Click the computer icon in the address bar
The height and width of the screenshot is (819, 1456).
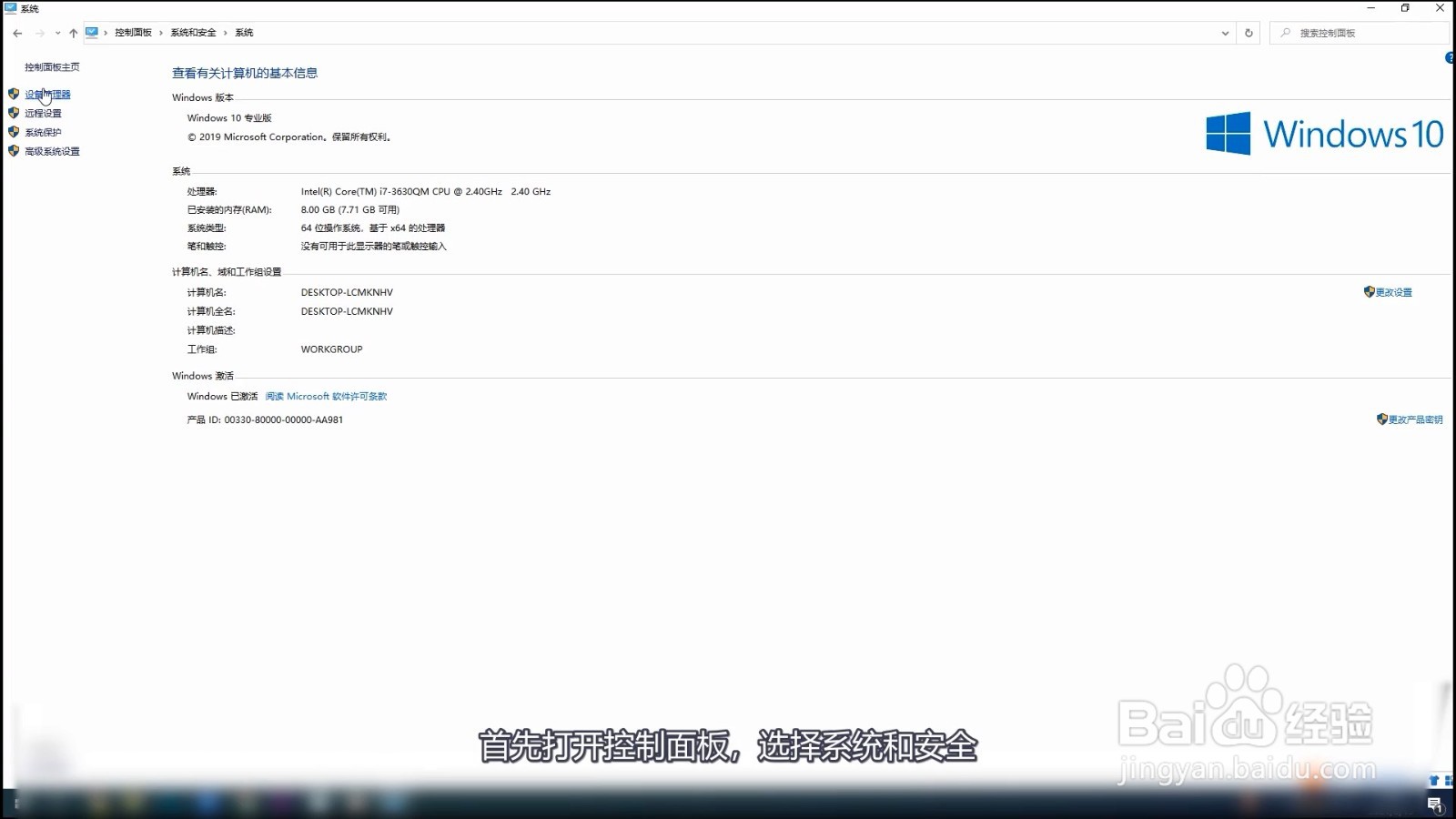[x=92, y=33]
